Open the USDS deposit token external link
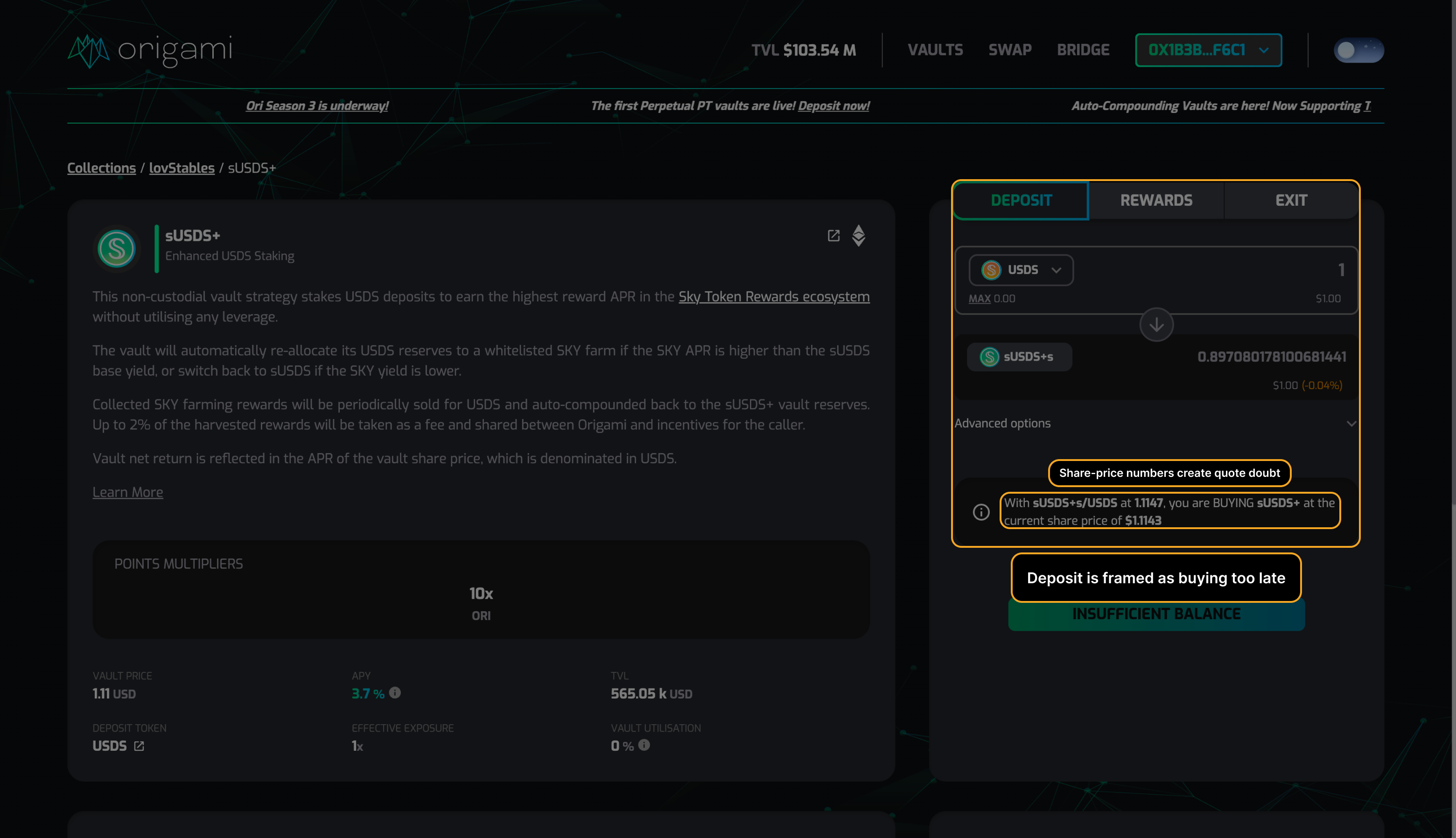This screenshot has width=1456, height=838. (x=139, y=746)
